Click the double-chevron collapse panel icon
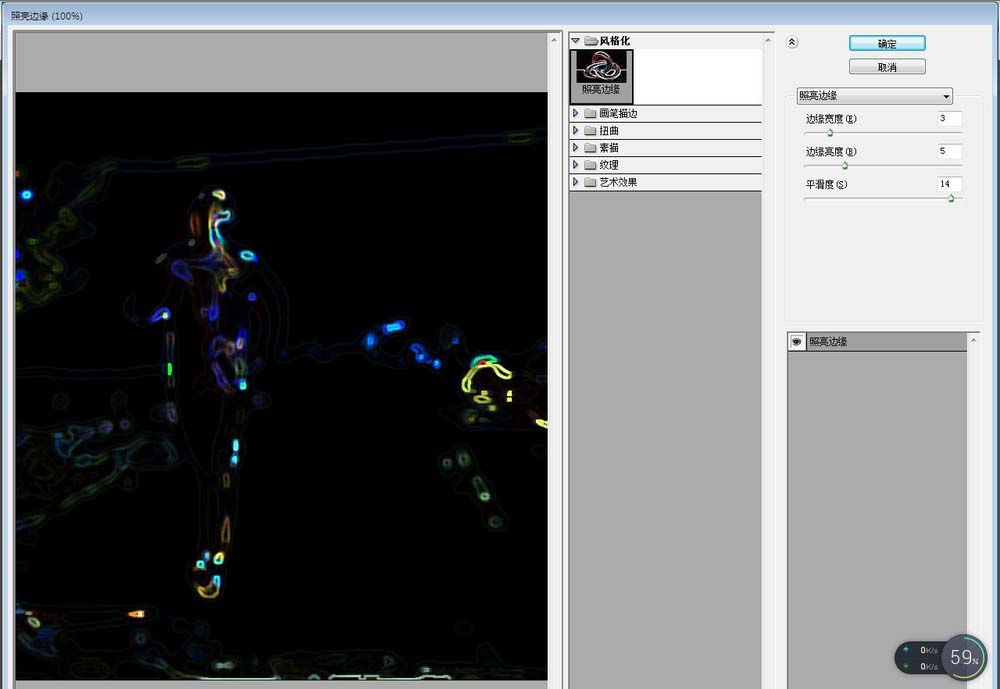 click(791, 42)
